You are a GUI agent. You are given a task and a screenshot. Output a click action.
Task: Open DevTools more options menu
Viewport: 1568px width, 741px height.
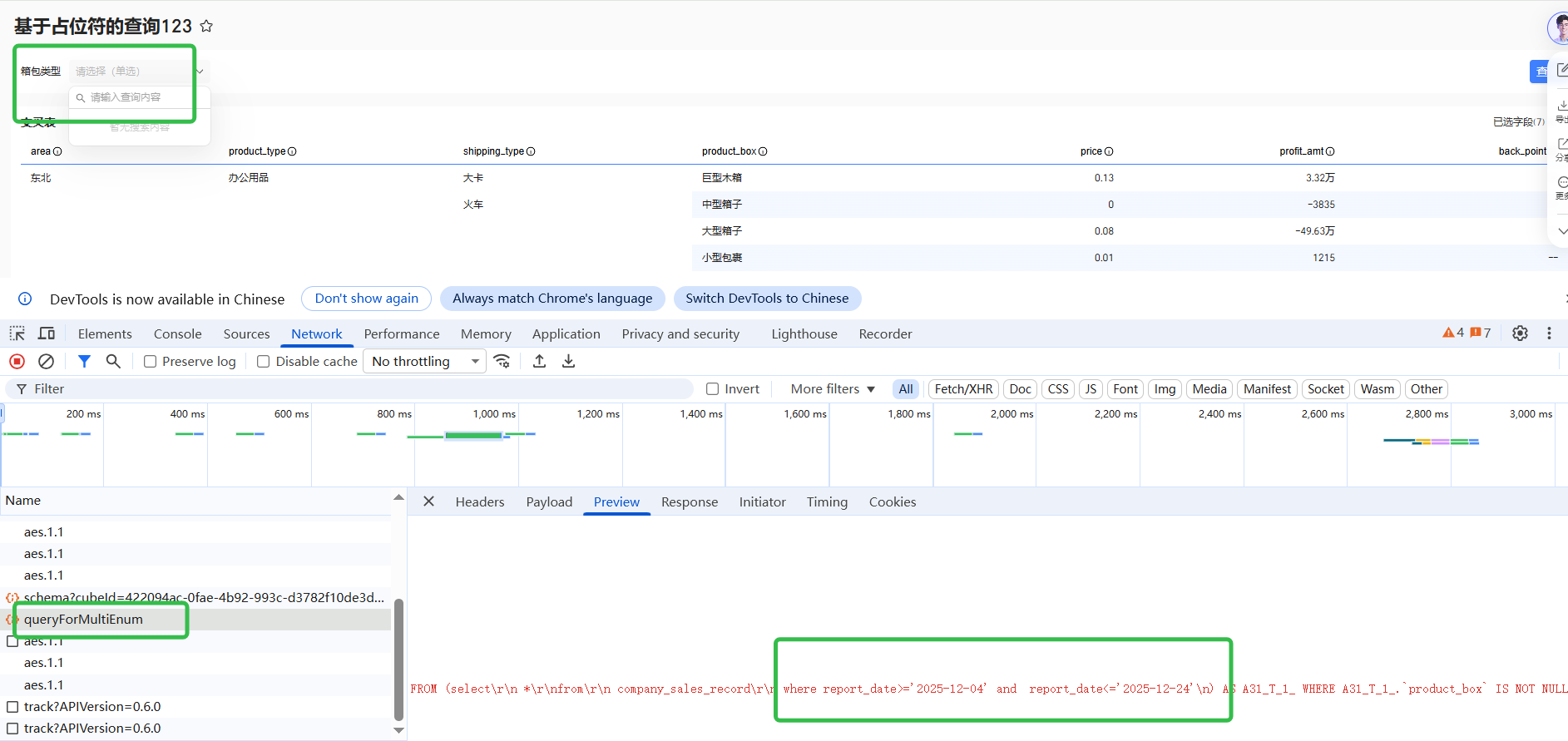click(x=1549, y=333)
